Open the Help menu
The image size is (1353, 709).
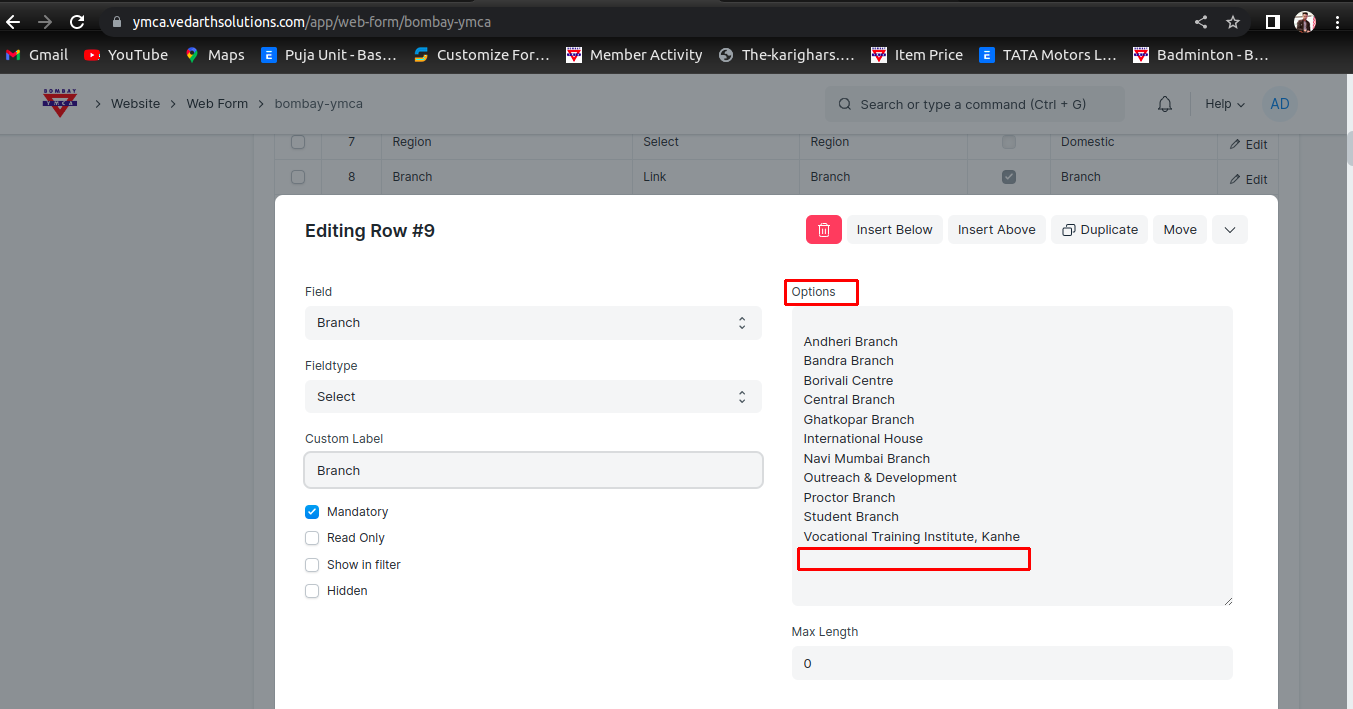click(x=1224, y=104)
